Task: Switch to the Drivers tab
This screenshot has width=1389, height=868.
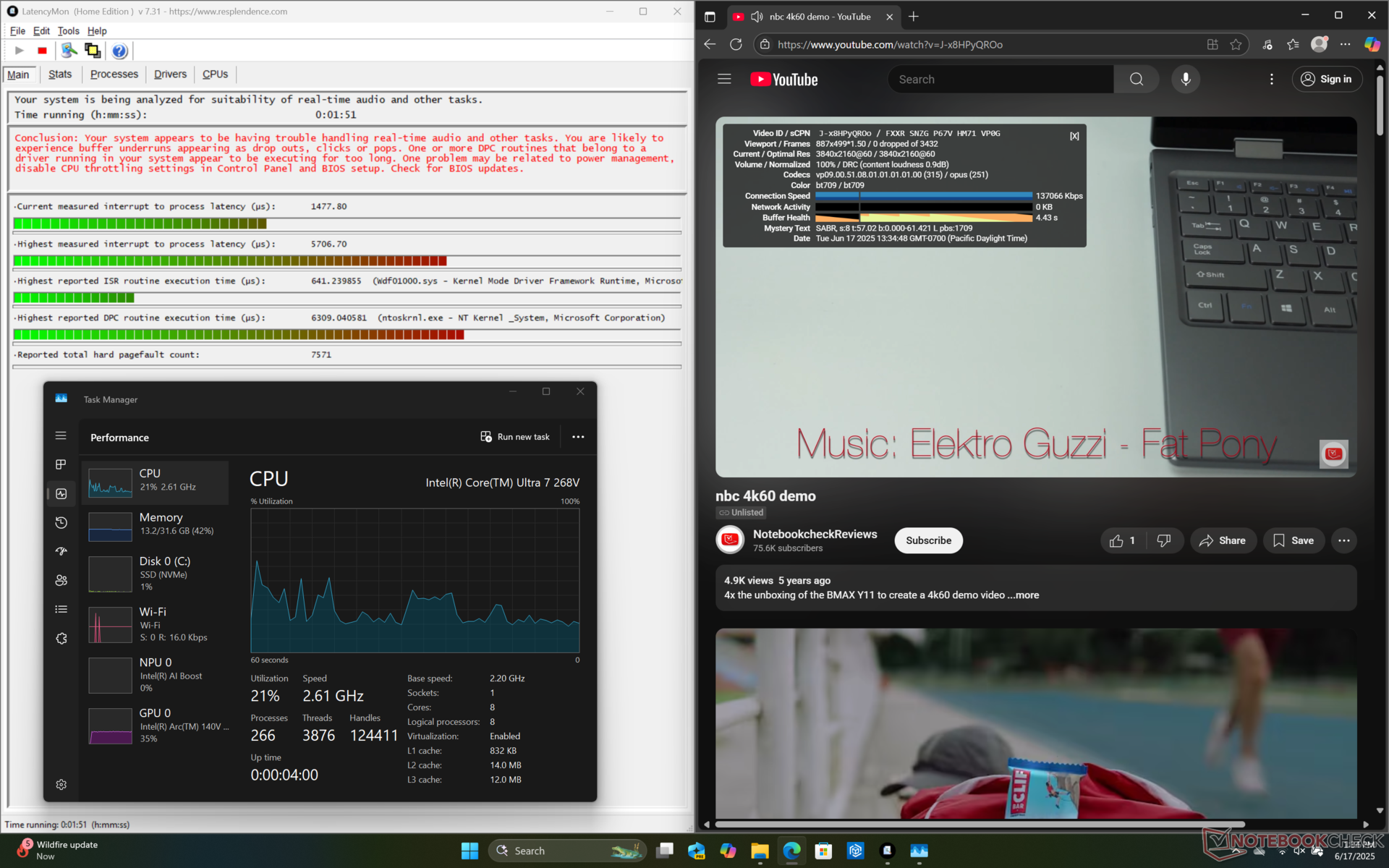Action: [x=170, y=75]
